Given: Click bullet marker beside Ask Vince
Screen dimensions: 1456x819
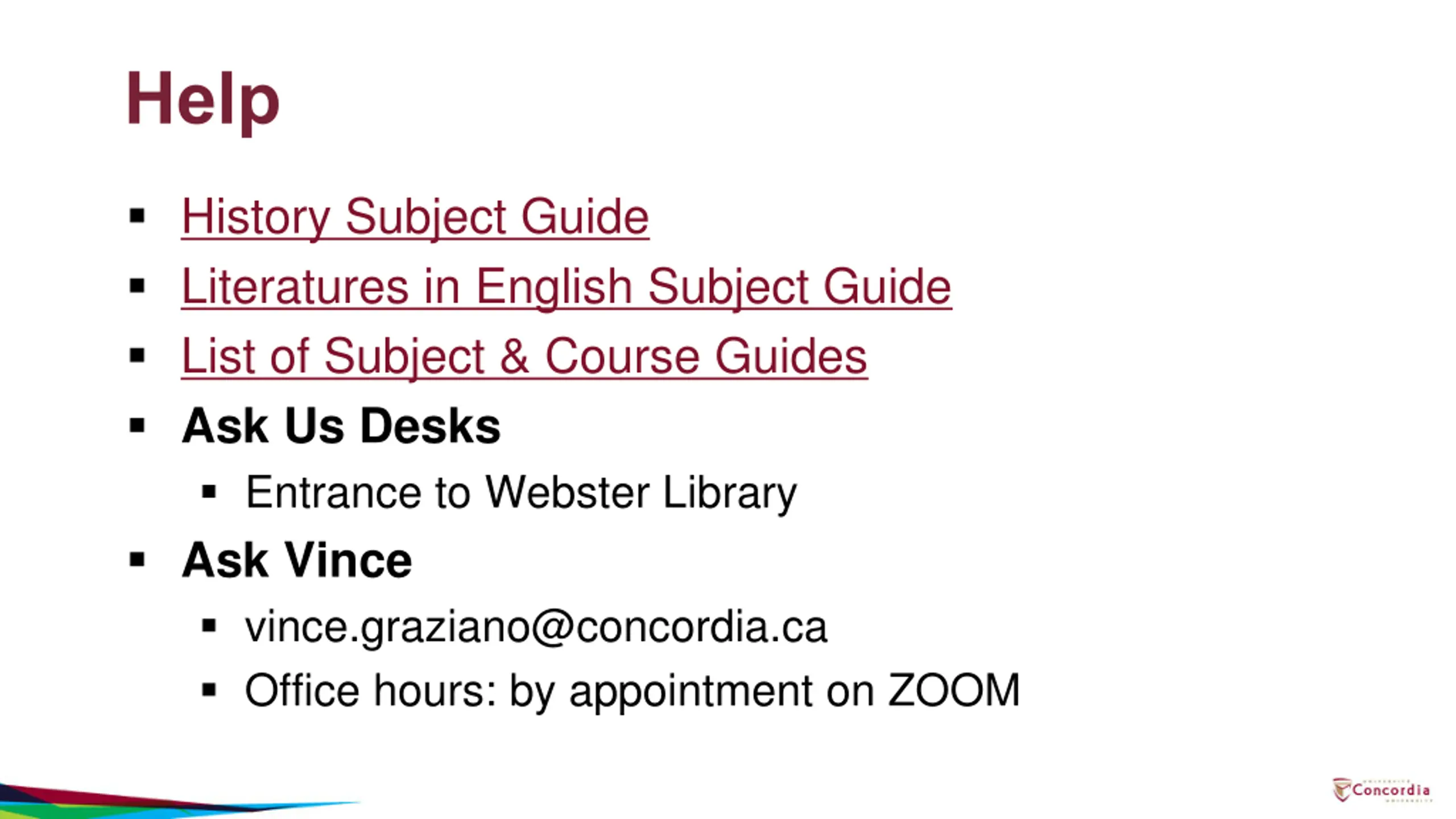Looking at the screenshot, I should [137, 560].
